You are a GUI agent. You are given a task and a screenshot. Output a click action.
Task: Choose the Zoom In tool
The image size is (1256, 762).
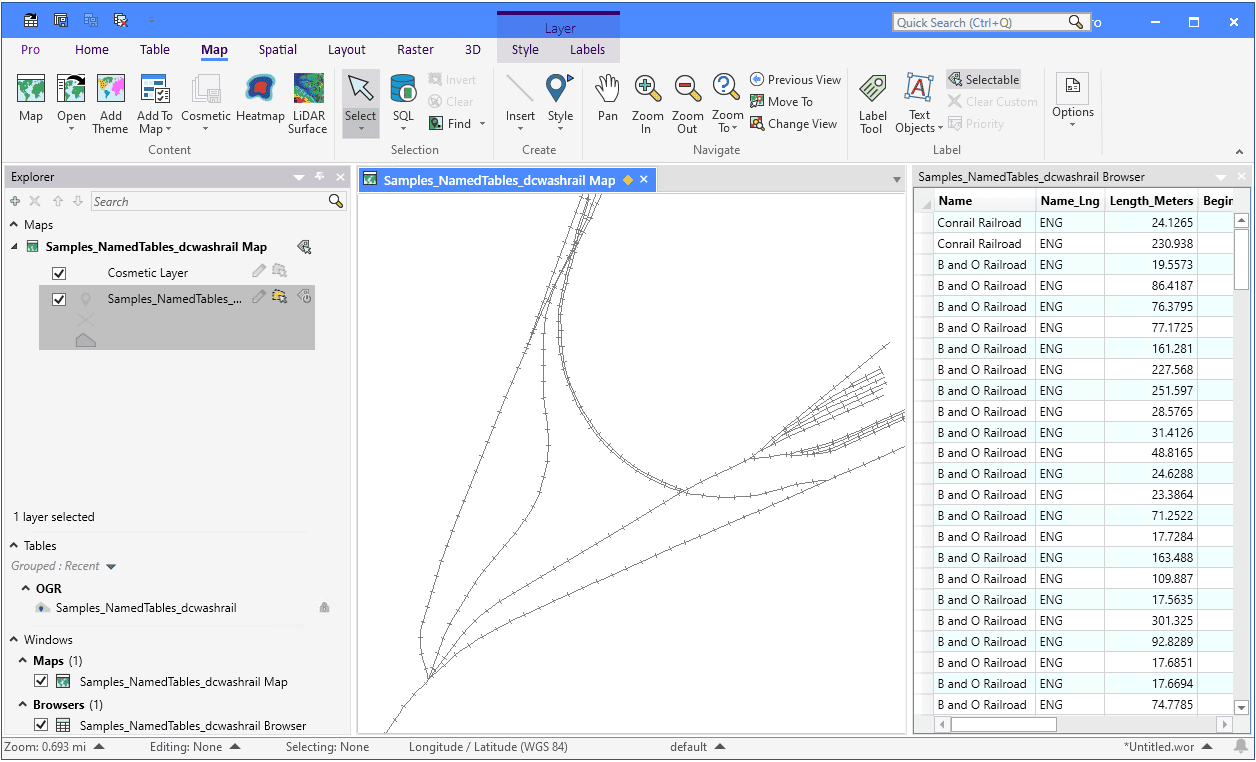(x=647, y=104)
